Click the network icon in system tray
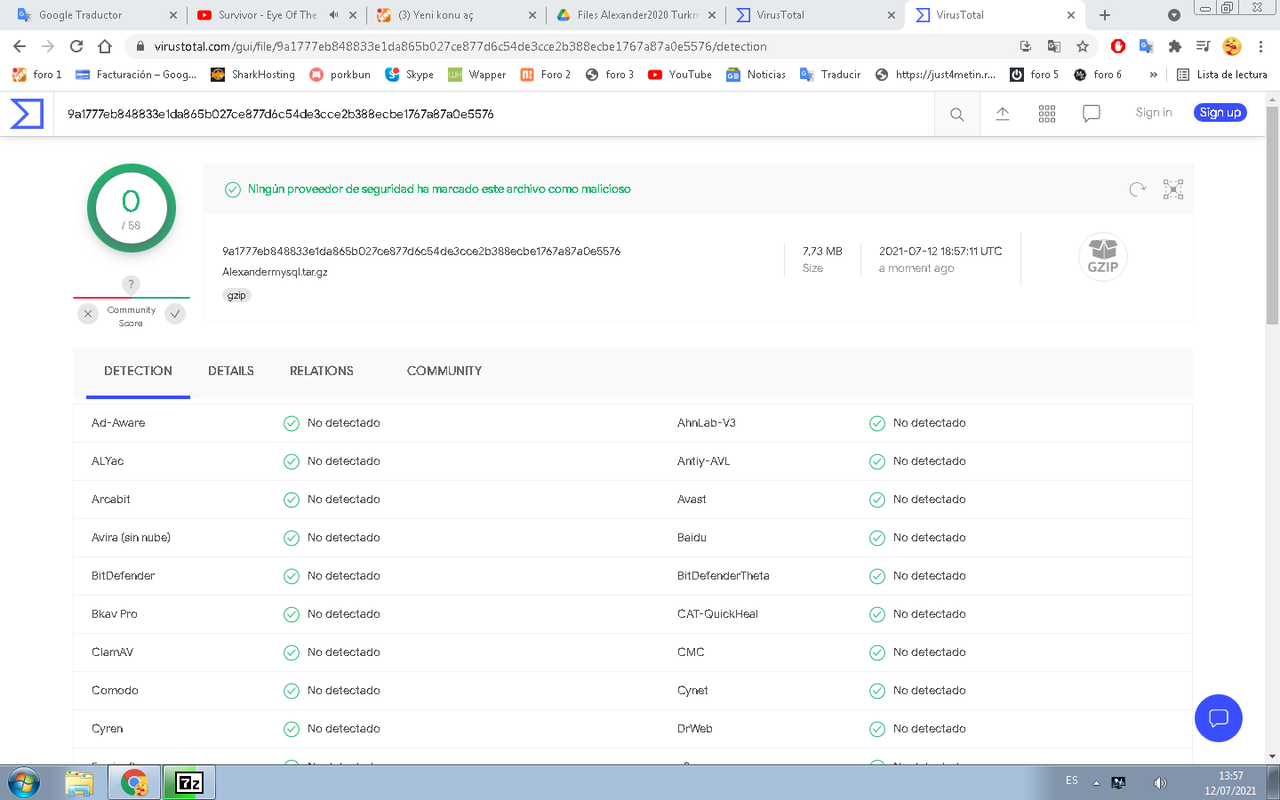Image resolution: width=1280 pixels, height=800 pixels. (x=1119, y=782)
